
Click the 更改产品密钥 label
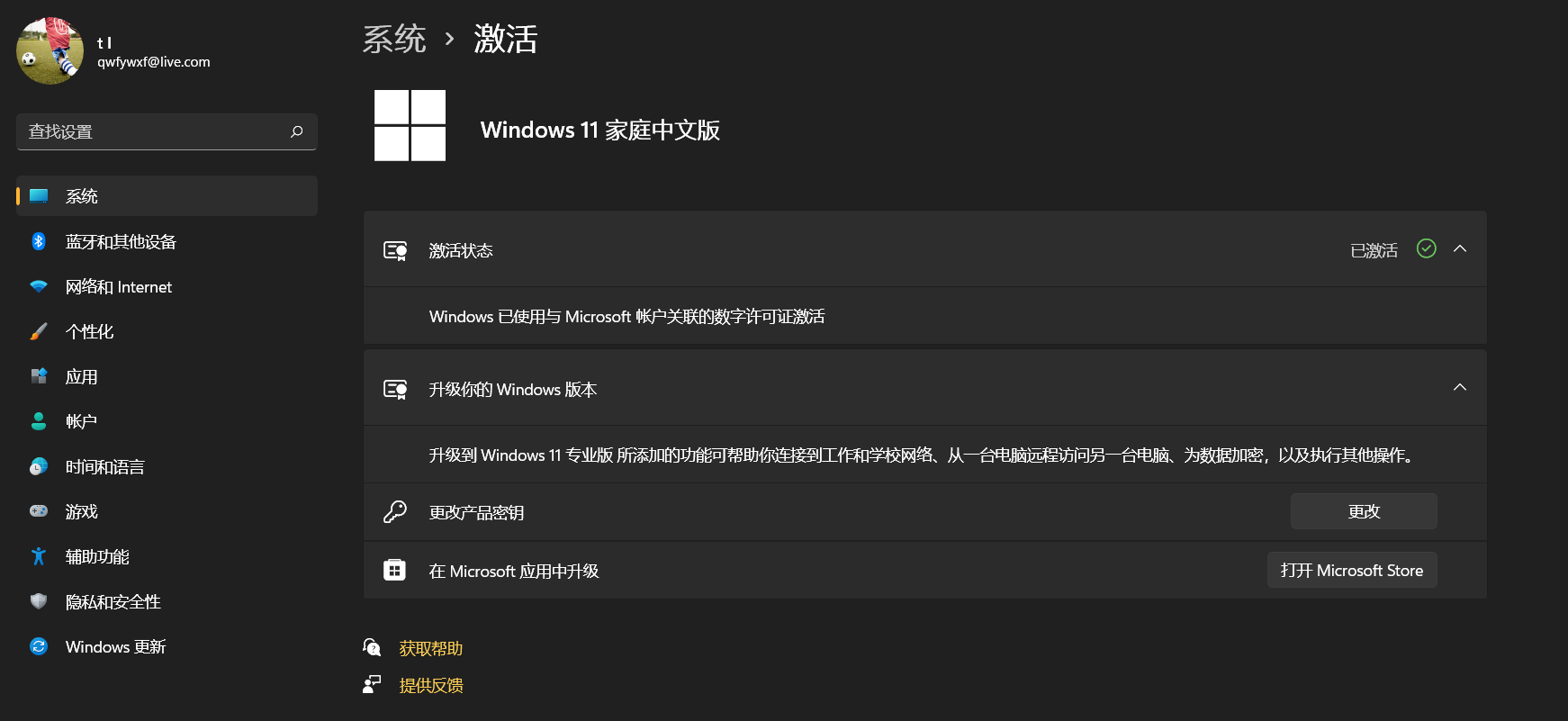[476, 512]
